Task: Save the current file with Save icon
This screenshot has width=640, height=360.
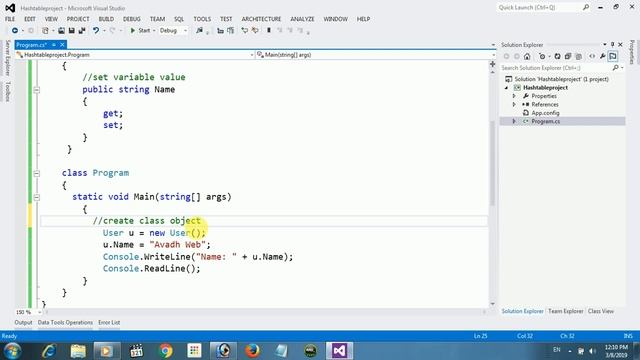Action: pyautogui.click(x=71, y=31)
